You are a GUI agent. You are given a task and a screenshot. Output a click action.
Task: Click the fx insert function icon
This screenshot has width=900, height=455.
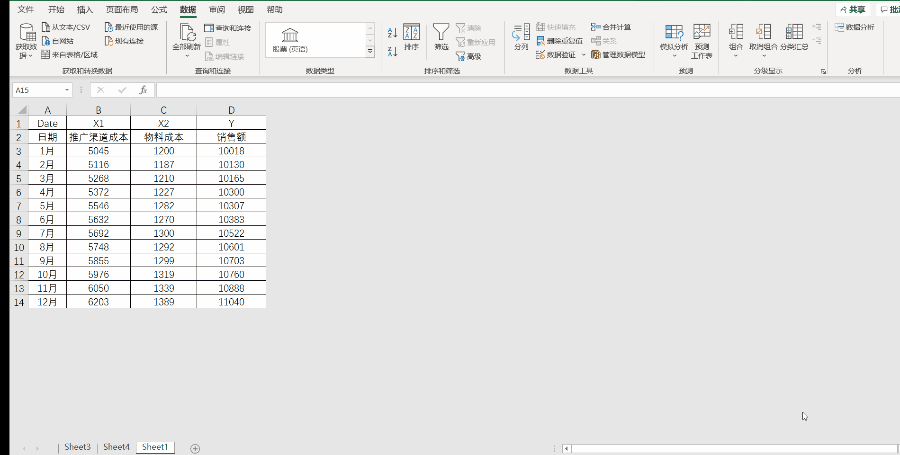click(143, 90)
